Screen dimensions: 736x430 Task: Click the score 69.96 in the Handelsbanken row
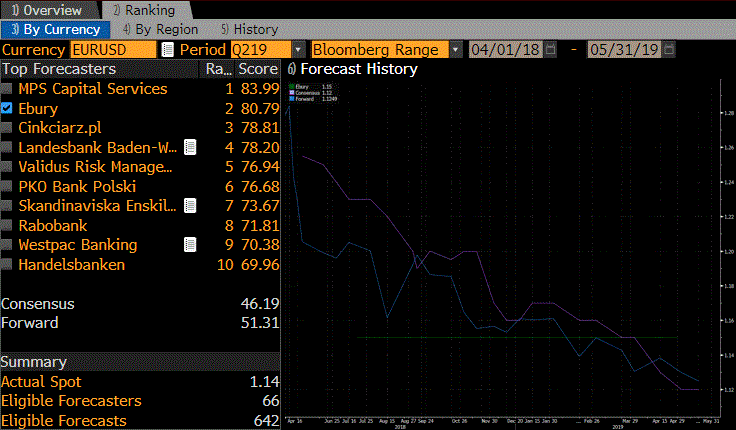(260, 264)
